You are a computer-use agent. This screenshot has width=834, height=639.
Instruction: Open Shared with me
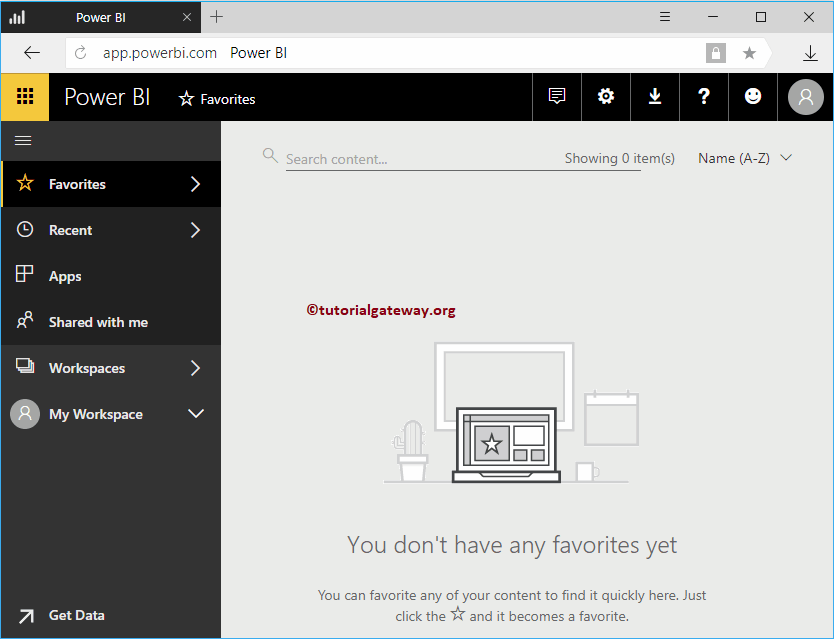pyautogui.click(x=111, y=322)
